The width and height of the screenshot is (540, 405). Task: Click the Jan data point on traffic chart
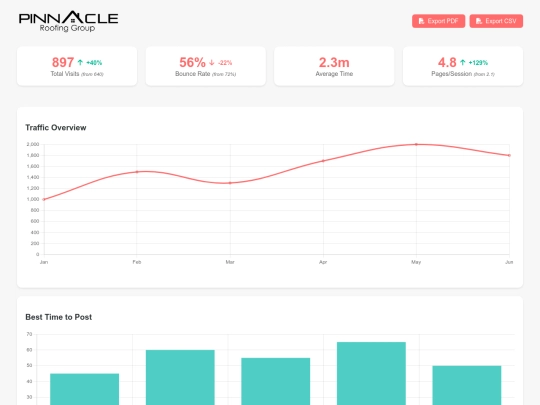pos(44,199)
